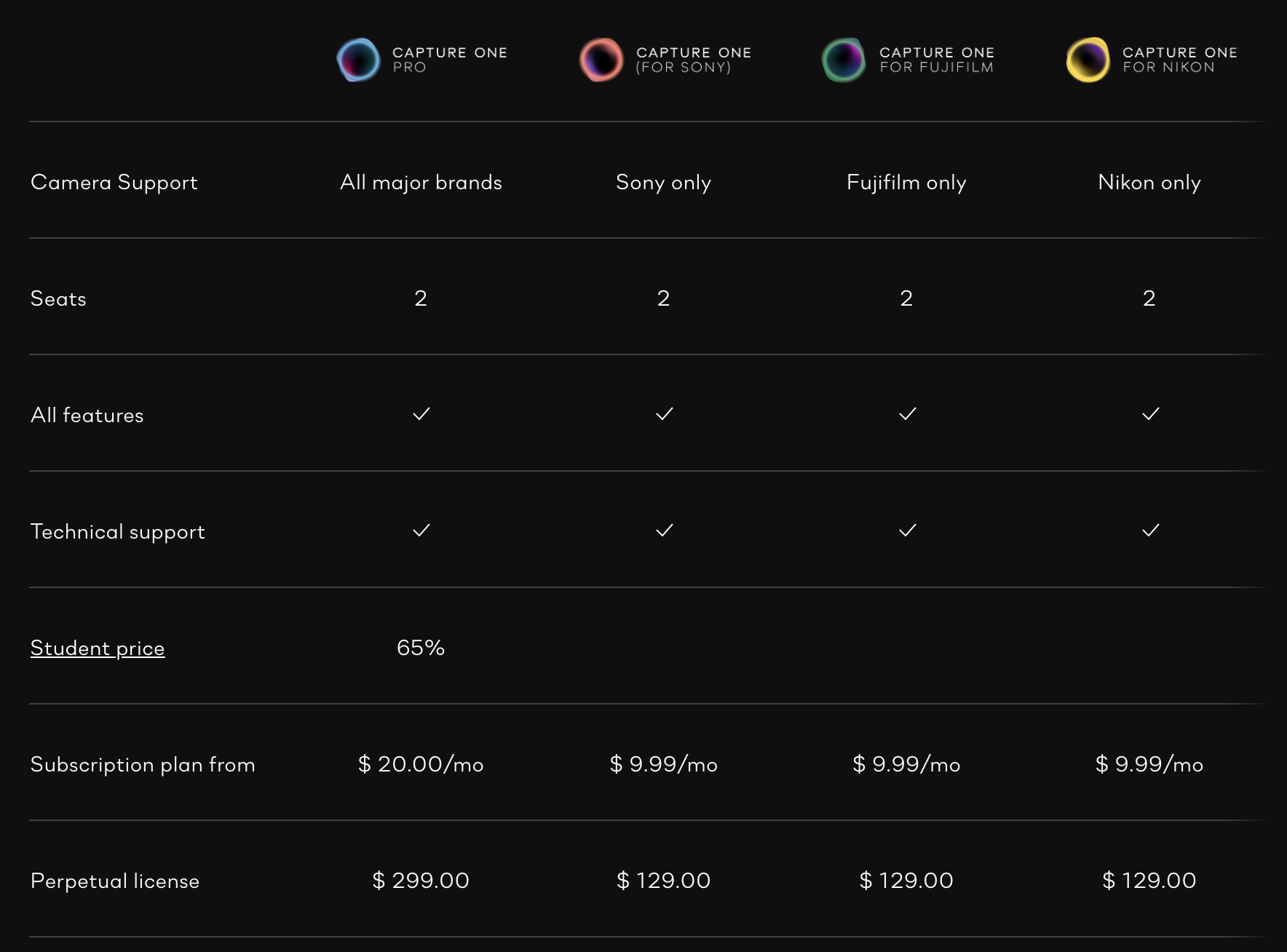The width and height of the screenshot is (1287, 952).
Task: Click the $ 129.00 Sony perpetual price
Action: [x=664, y=880]
